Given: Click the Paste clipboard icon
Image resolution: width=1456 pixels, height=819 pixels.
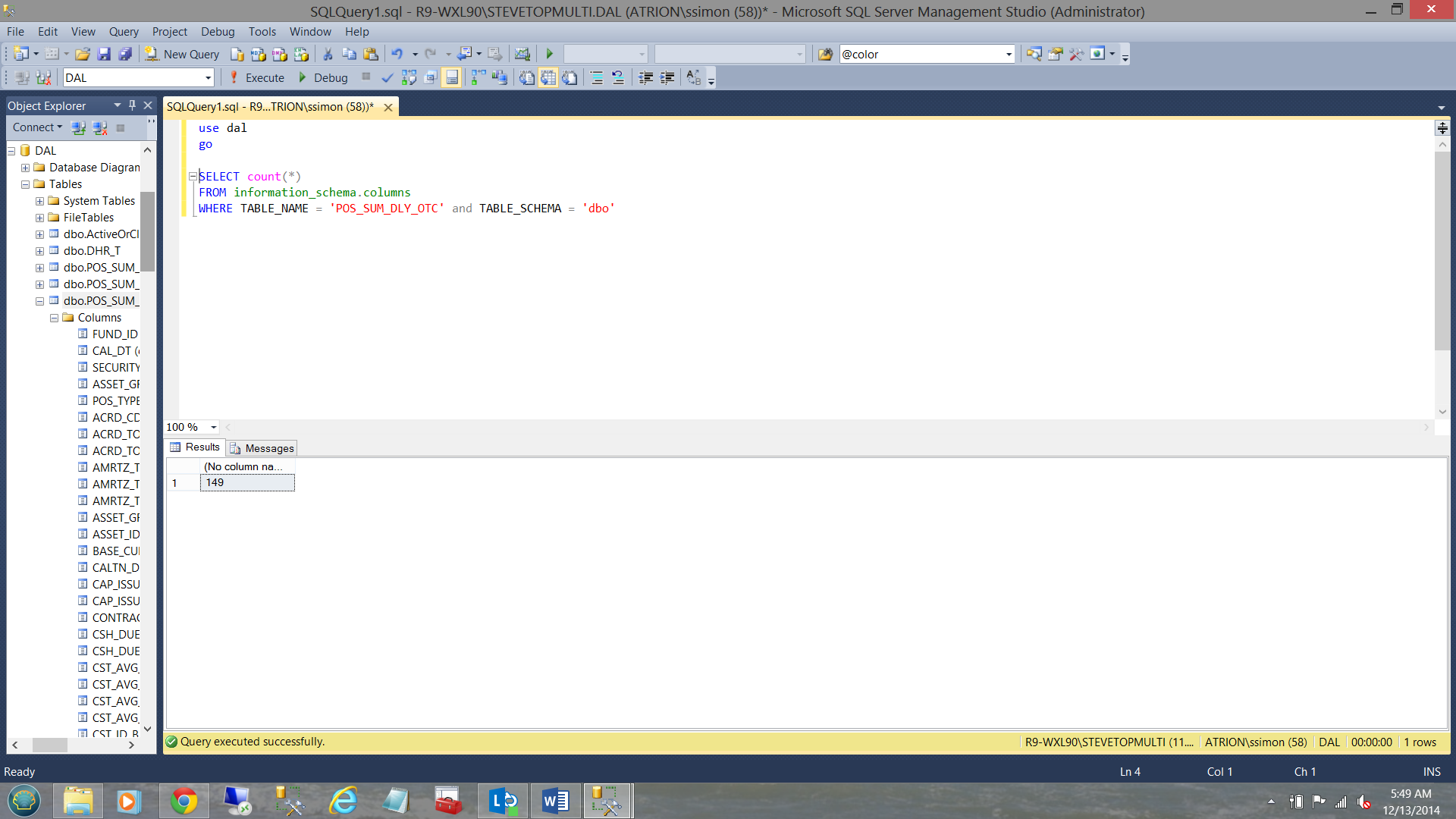Looking at the screenshot, I should tap(371, 54).
